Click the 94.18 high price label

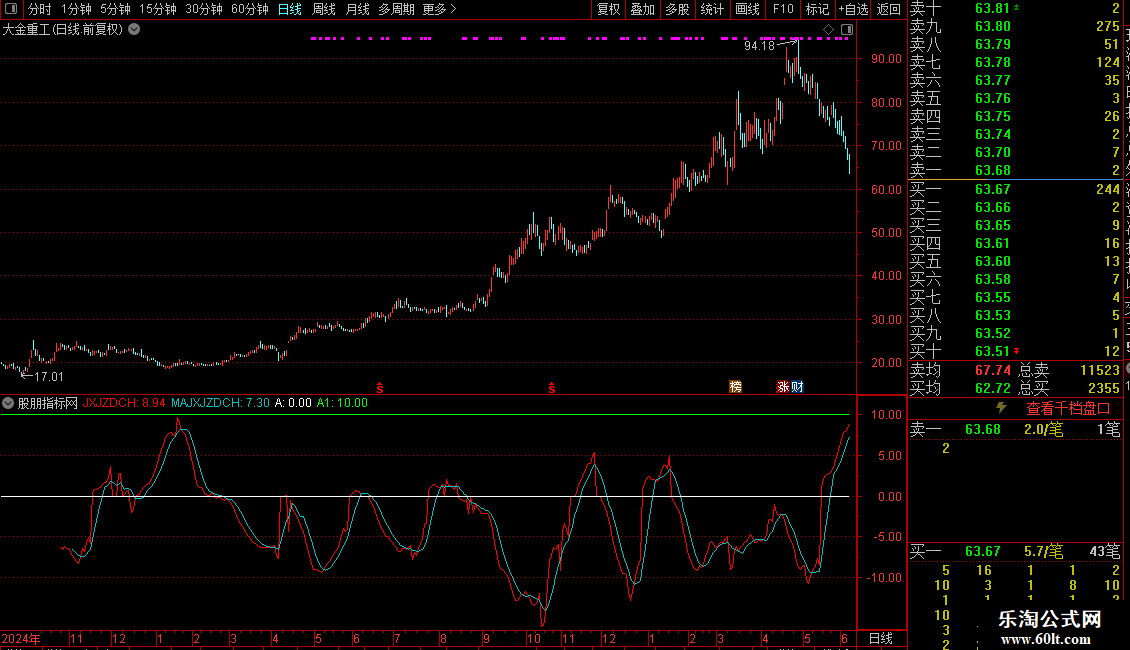[x=759, y=45]
